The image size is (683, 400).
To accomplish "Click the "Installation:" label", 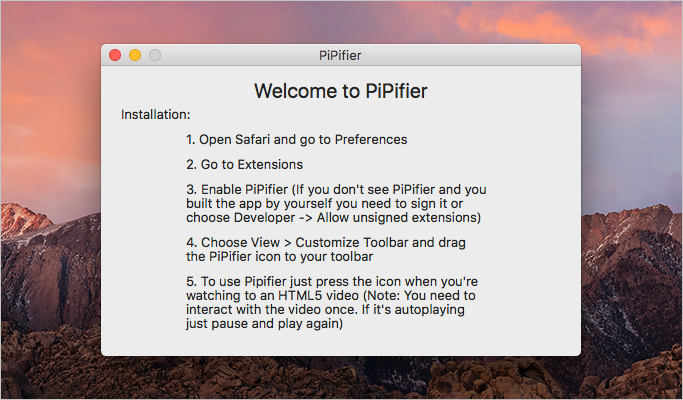I will [x=156, y=115].
